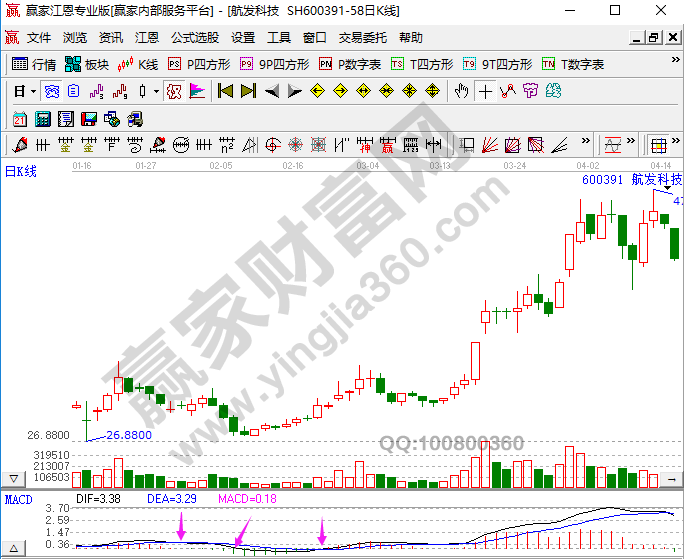Toggle the crosshair cursor tool
Viewport: 684px width, 559px height.
coord(485,91)
